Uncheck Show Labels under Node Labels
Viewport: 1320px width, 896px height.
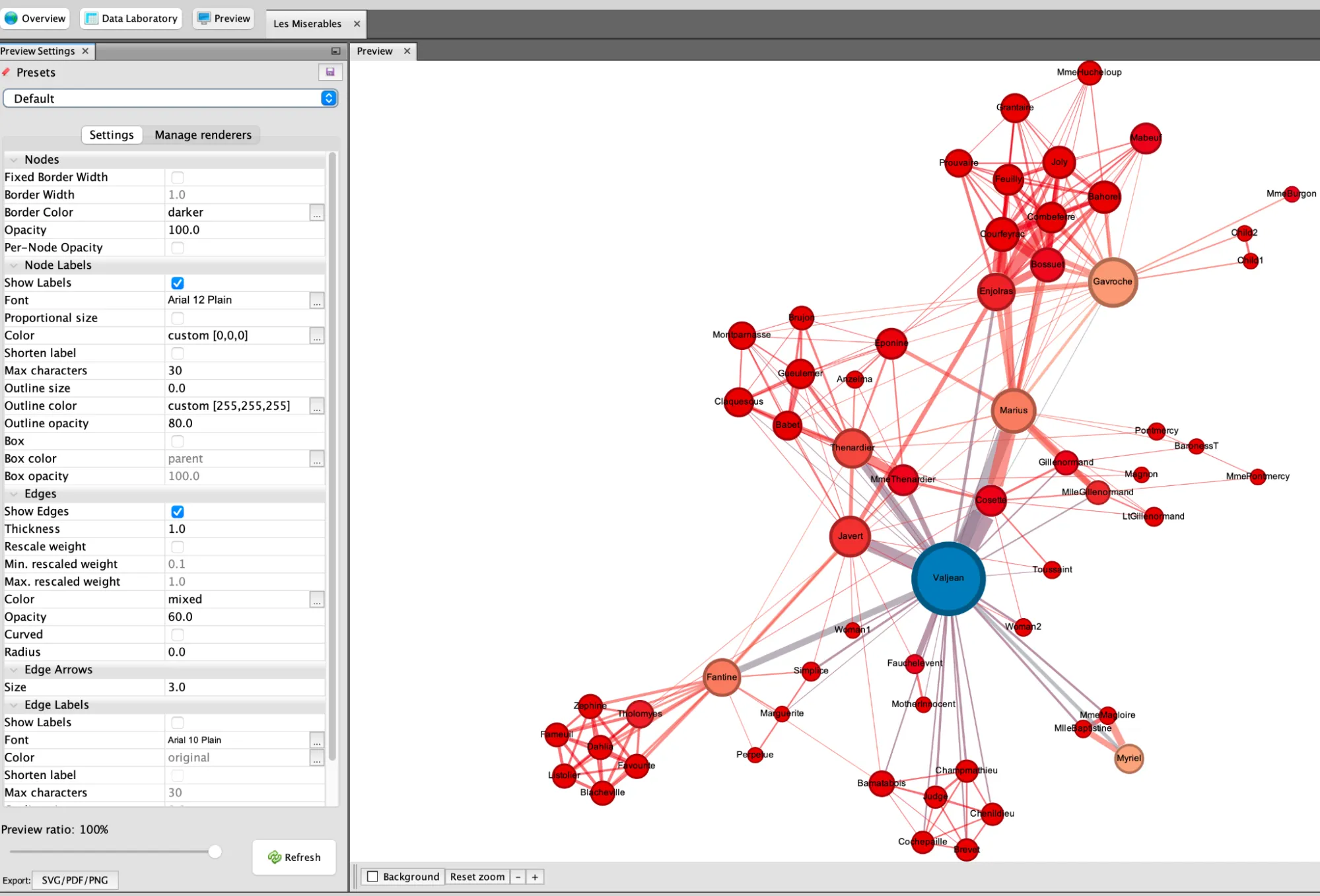click(x=178, y=283)
